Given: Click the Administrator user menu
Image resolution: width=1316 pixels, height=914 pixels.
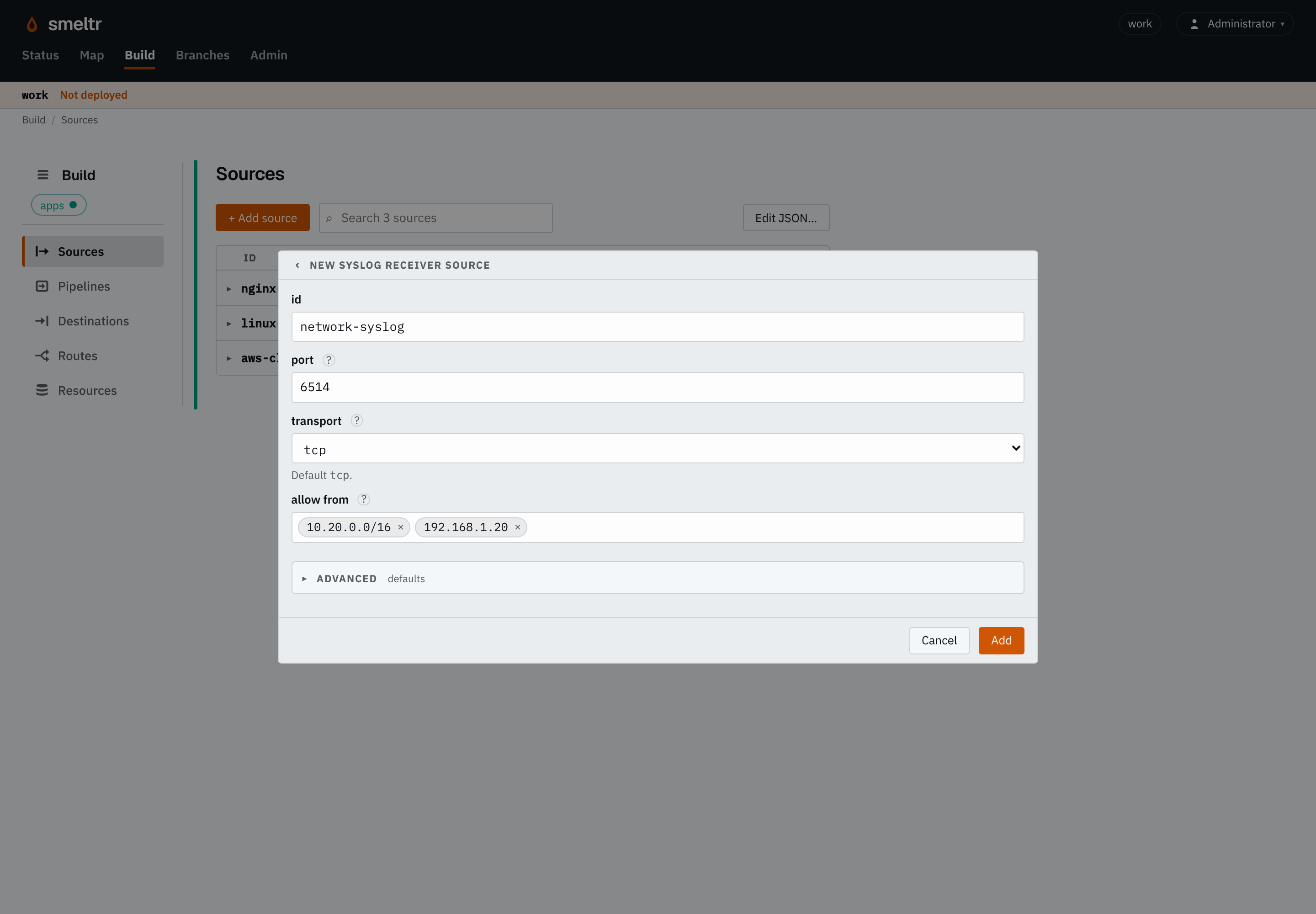Looking at the screenshot, I should click(1235, 23).
